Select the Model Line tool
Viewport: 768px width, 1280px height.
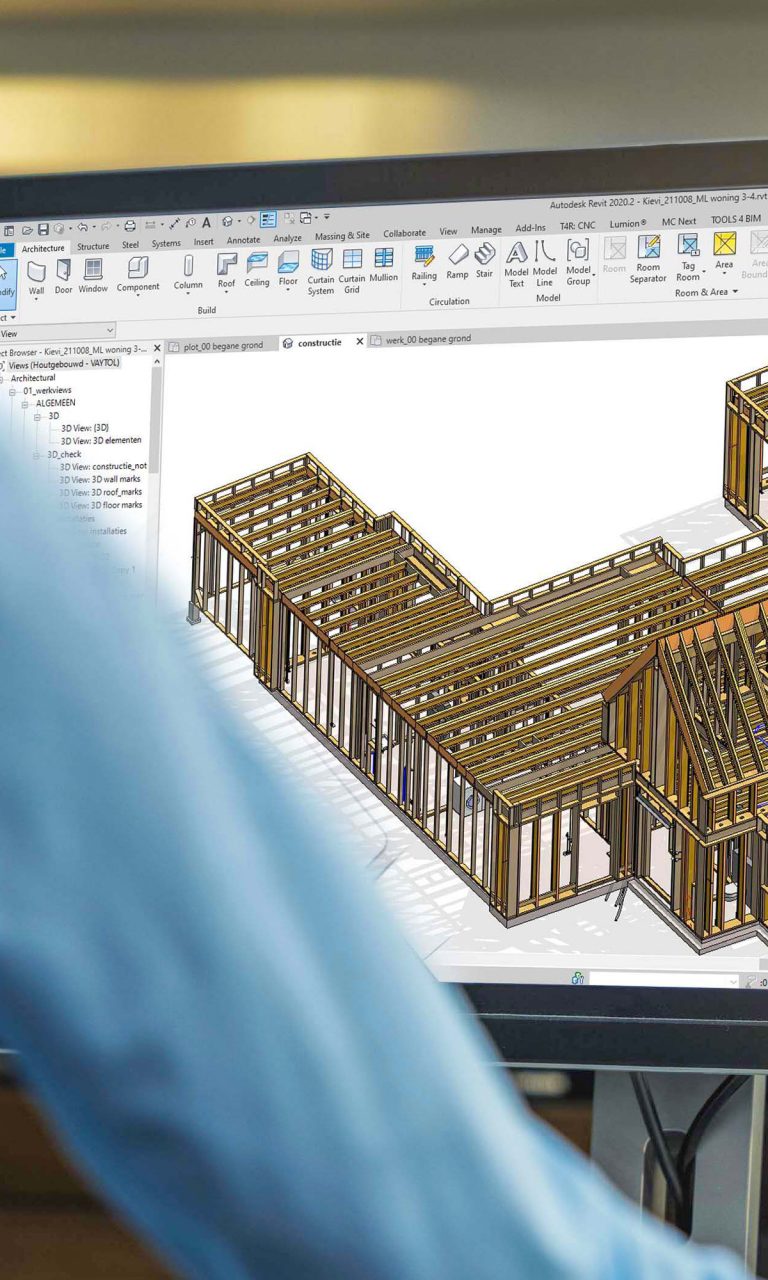point(545,263)
